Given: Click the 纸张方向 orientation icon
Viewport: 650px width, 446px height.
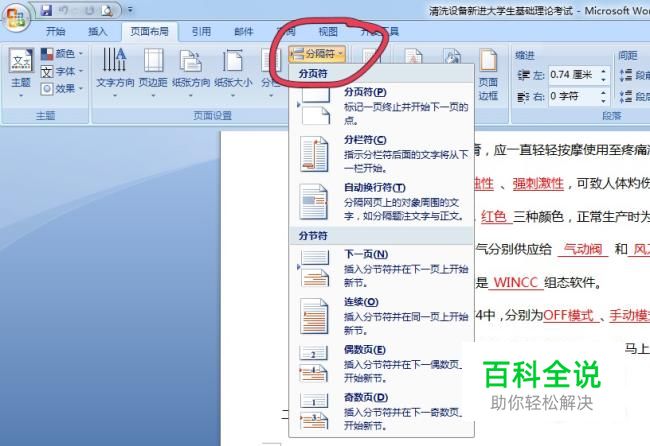Looking at the screenshot, I should click(191, 60).
